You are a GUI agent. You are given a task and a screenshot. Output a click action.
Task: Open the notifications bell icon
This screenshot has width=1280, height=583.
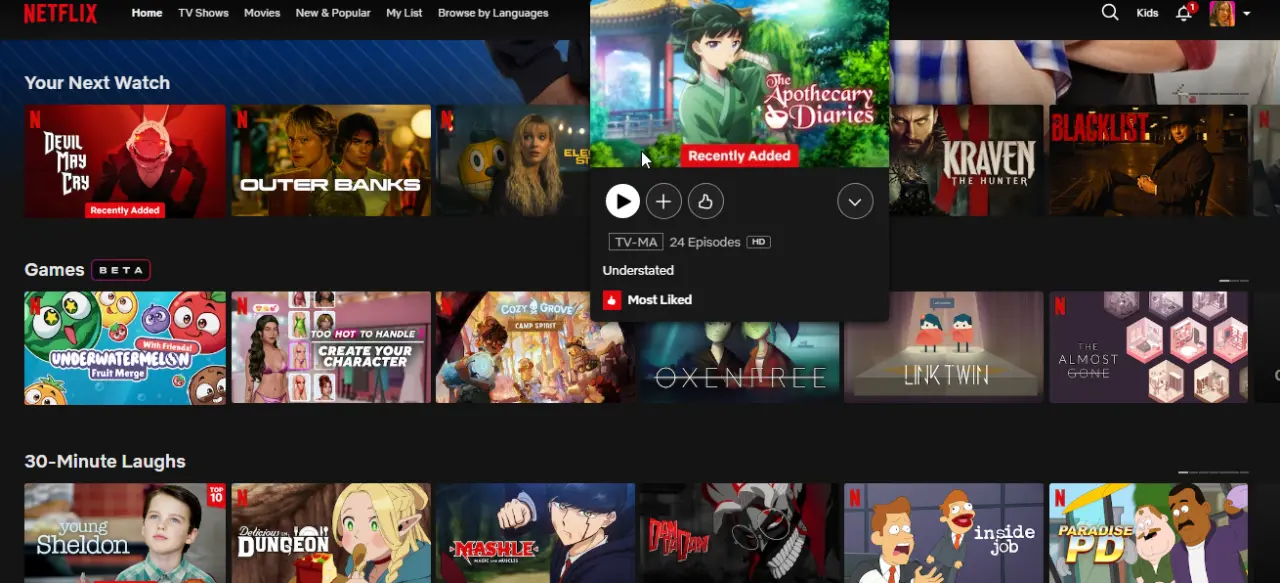pyautogui.click(x=1184, y=13)
